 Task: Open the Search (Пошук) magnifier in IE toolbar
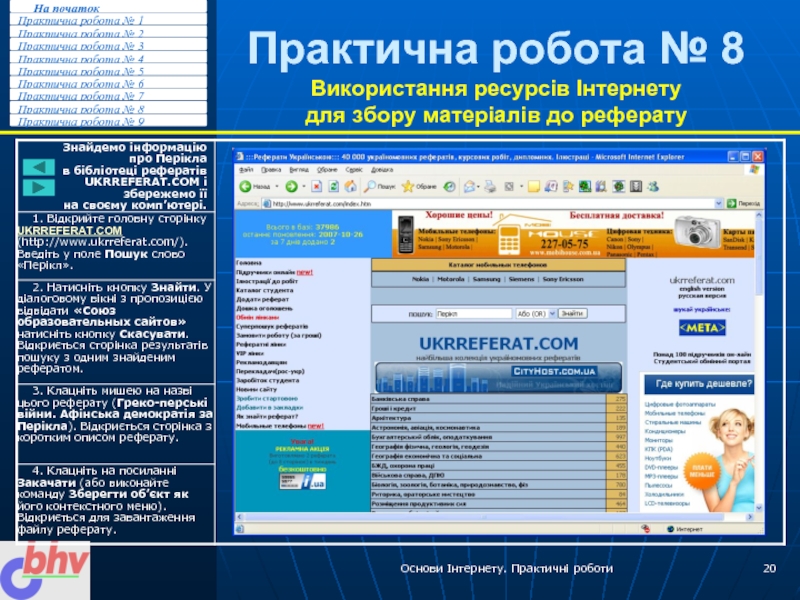pos(379,187)
